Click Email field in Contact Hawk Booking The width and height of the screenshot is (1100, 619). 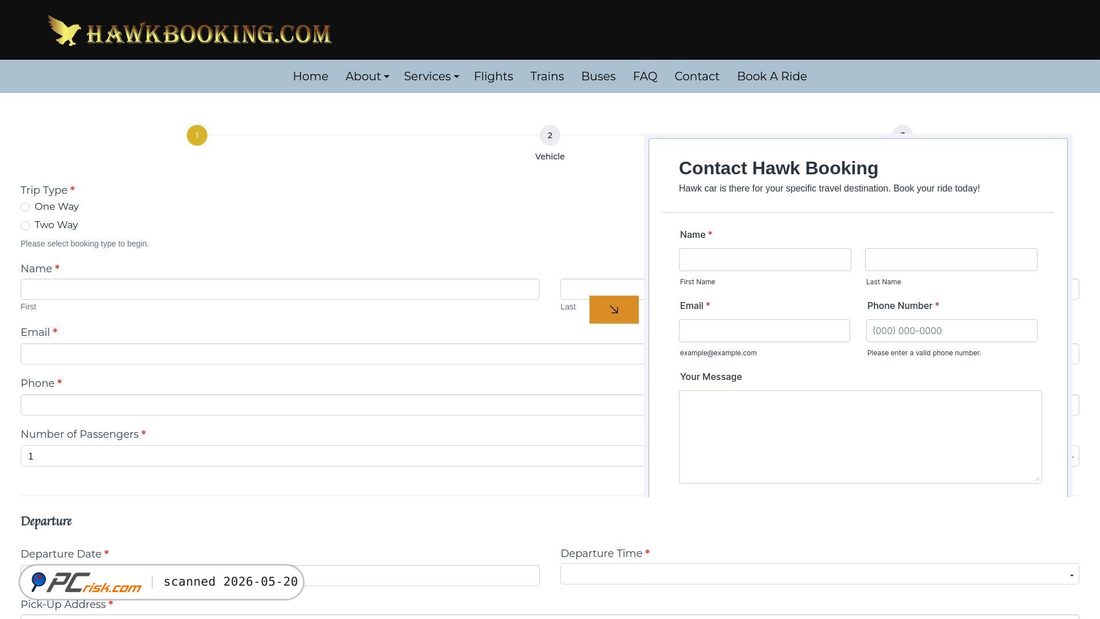coord(764,331)
